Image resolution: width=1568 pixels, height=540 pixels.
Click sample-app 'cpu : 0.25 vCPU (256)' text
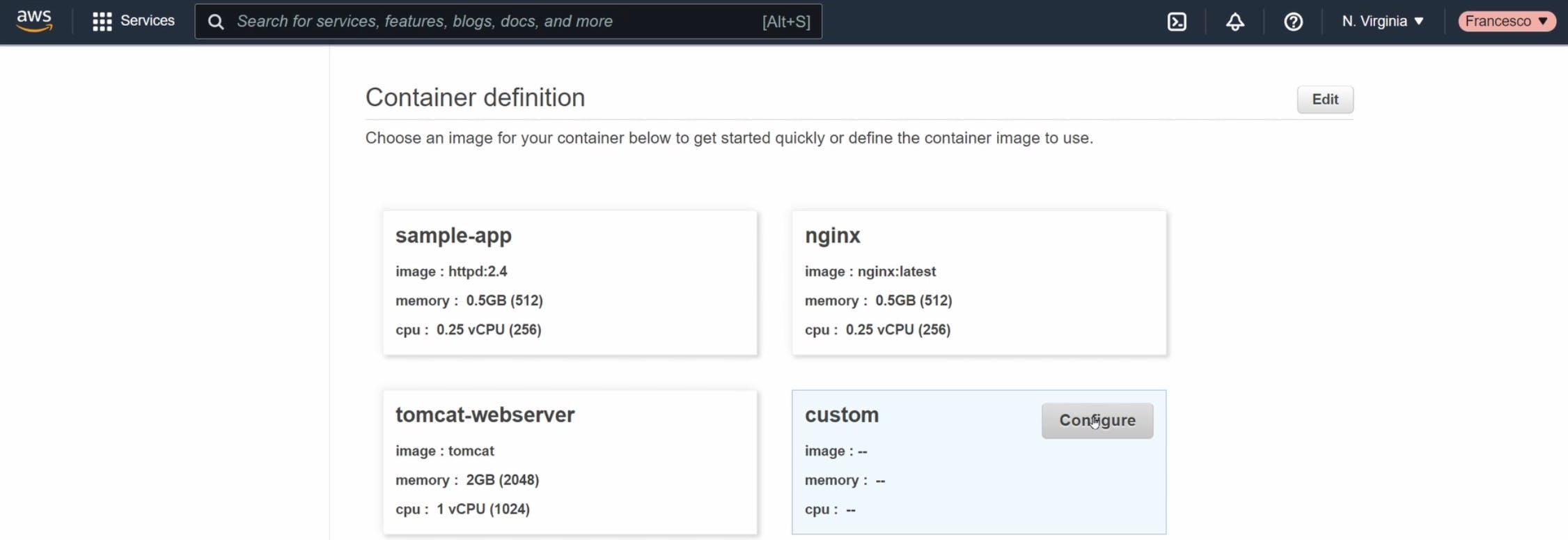click(x=469, y=330)
